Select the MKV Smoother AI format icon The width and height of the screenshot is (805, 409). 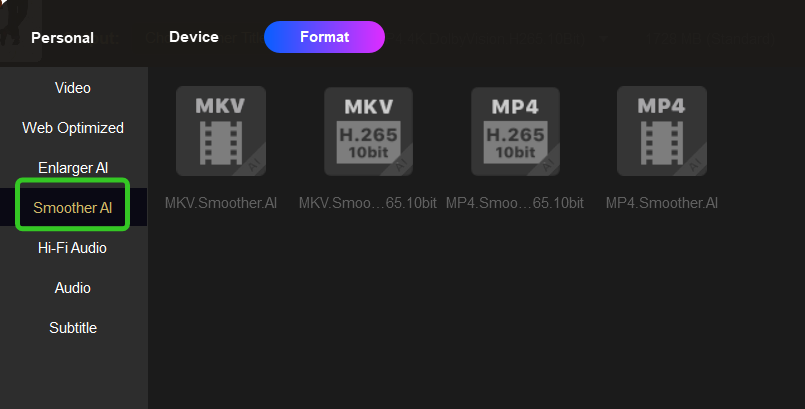point(220,131)
